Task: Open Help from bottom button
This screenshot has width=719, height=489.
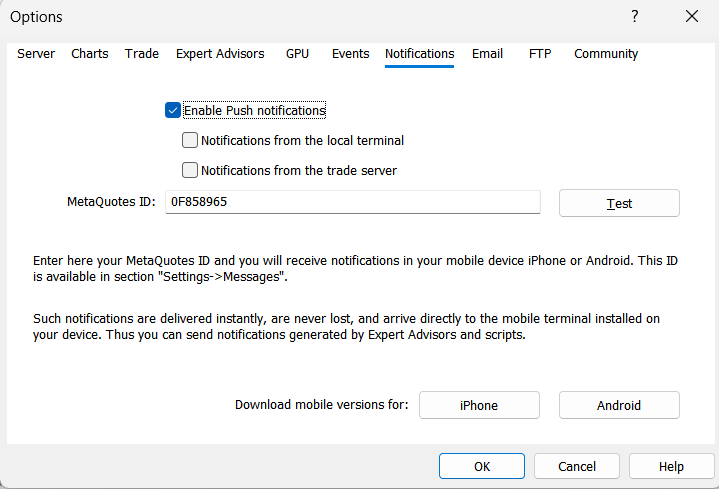Action: pyautogui.click(x=671, y=466)
